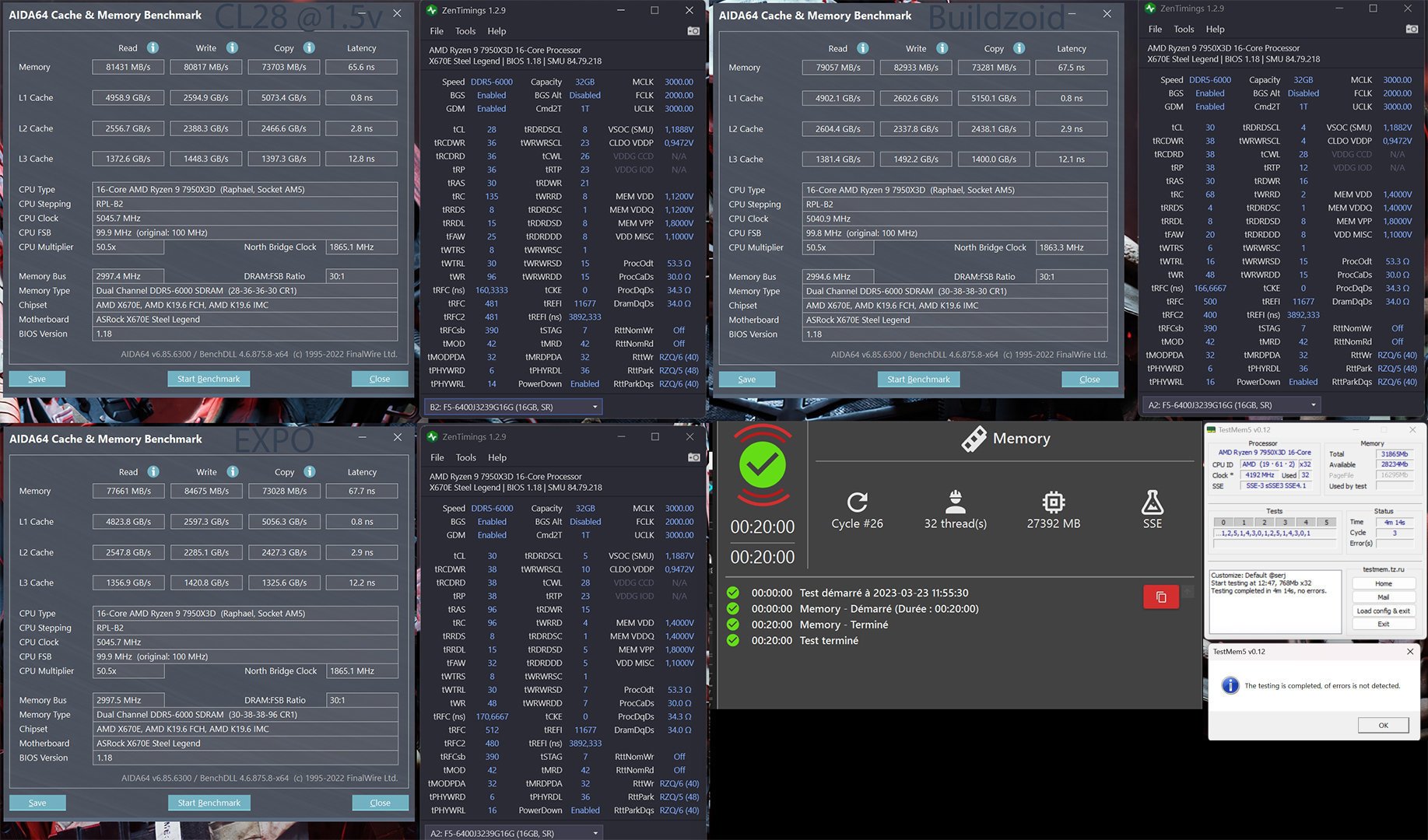Click the Close button in Buildzoid AIDA64 window
Screen dimensions: 1428x840
point(1089,380)
